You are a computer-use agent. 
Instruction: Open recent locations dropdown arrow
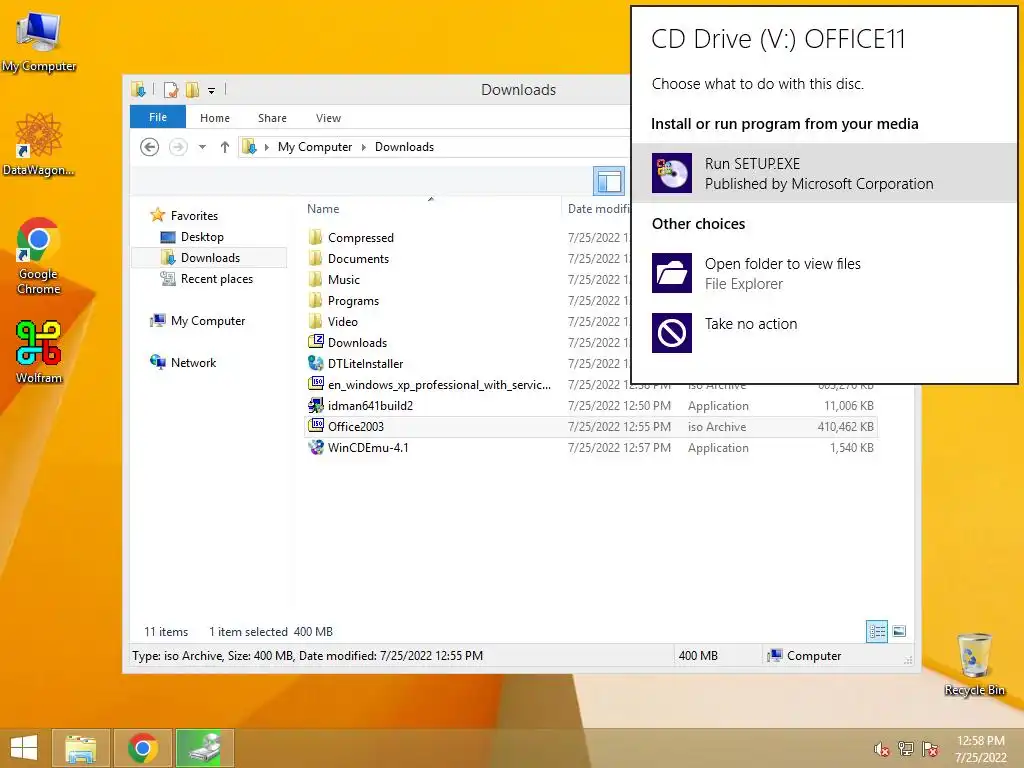click(202, 147)
